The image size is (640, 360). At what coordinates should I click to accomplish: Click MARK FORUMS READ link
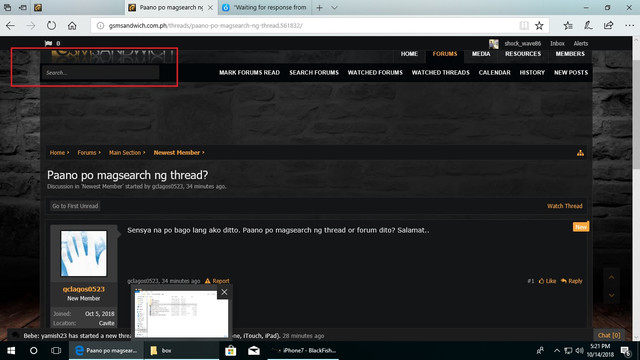(x=249, y=73)
